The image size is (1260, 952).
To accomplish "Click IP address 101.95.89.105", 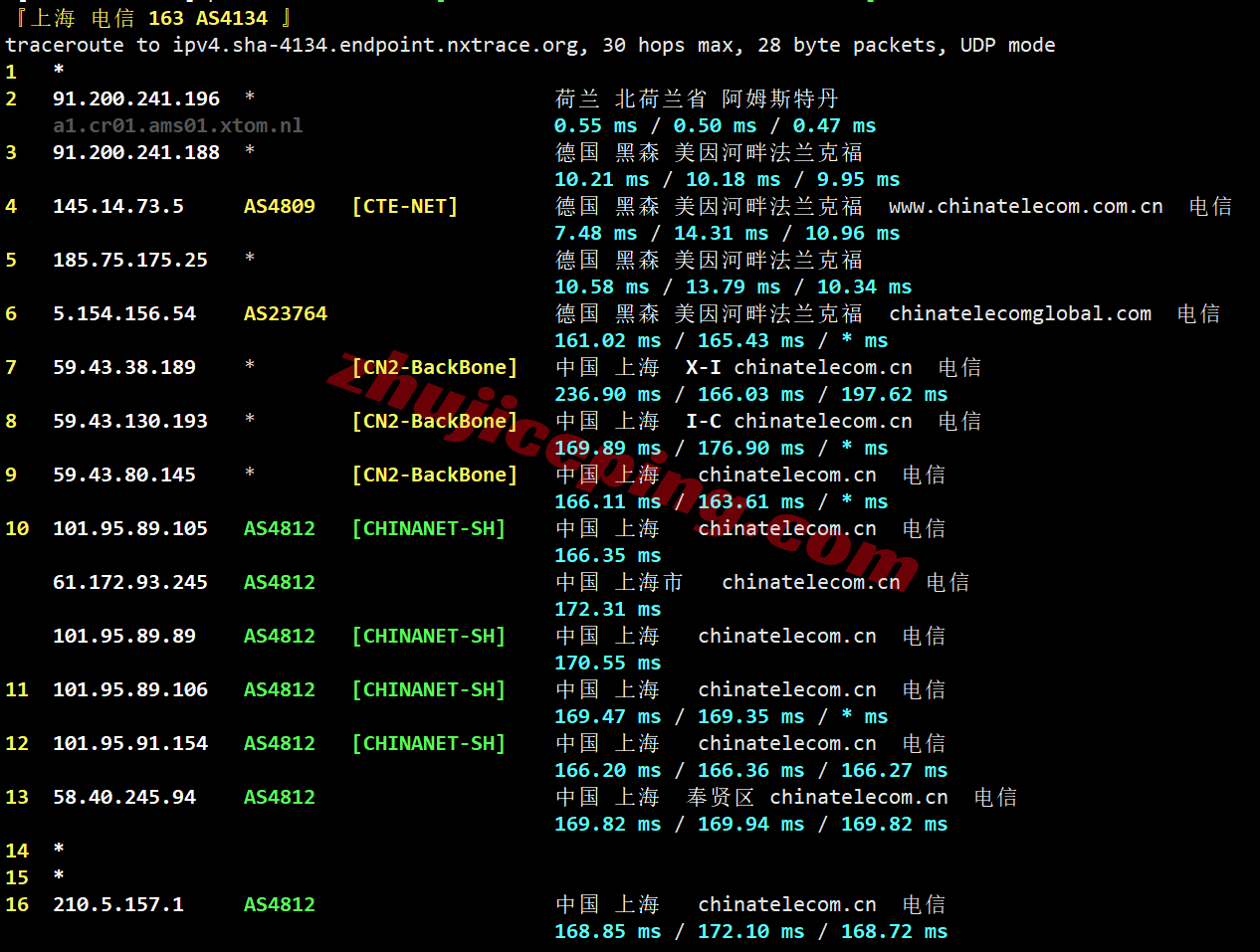I will pyautogui.click(x=130, y=528).
